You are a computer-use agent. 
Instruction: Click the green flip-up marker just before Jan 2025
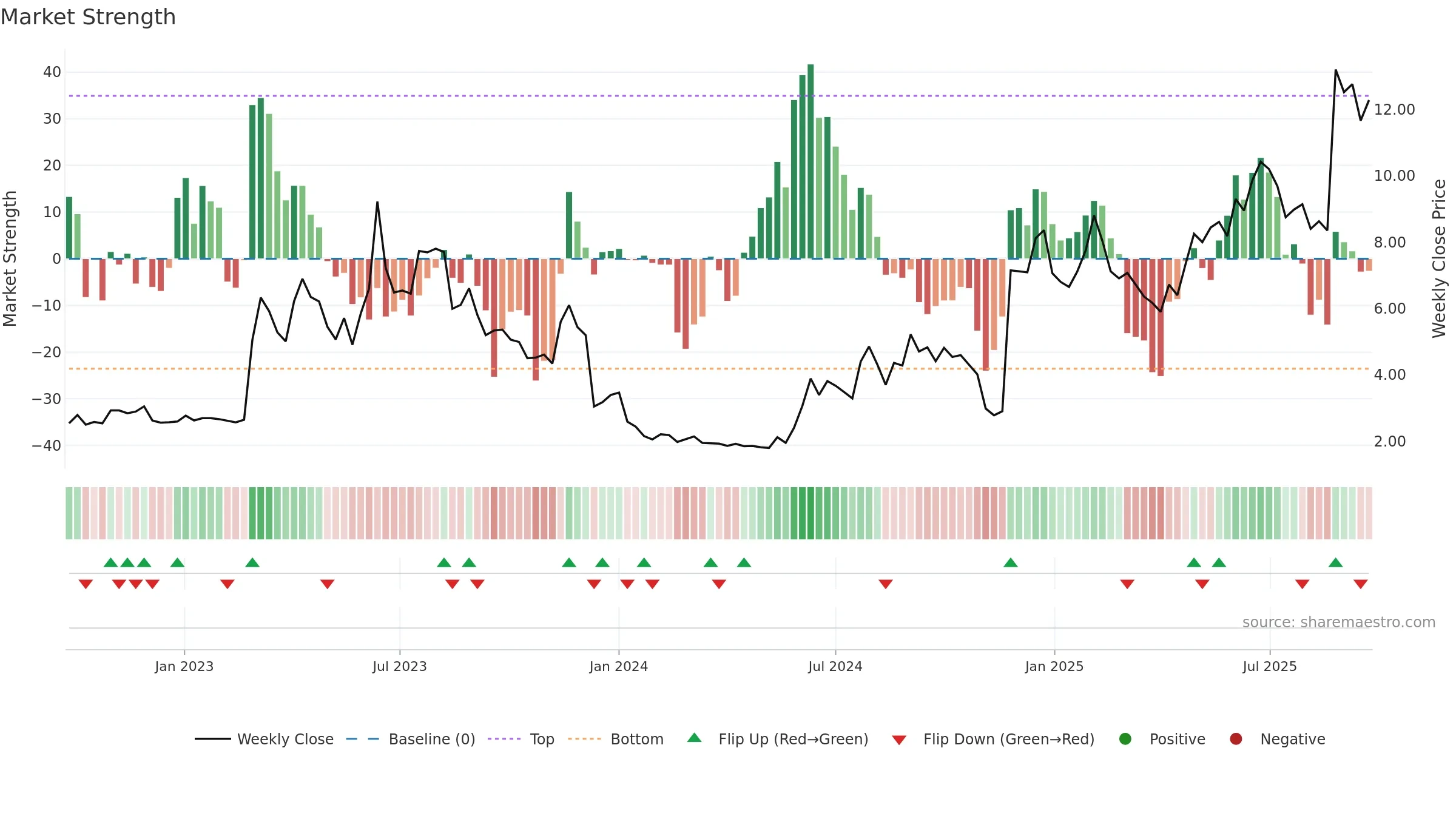pyautogui.click(x=1011, y=562)
